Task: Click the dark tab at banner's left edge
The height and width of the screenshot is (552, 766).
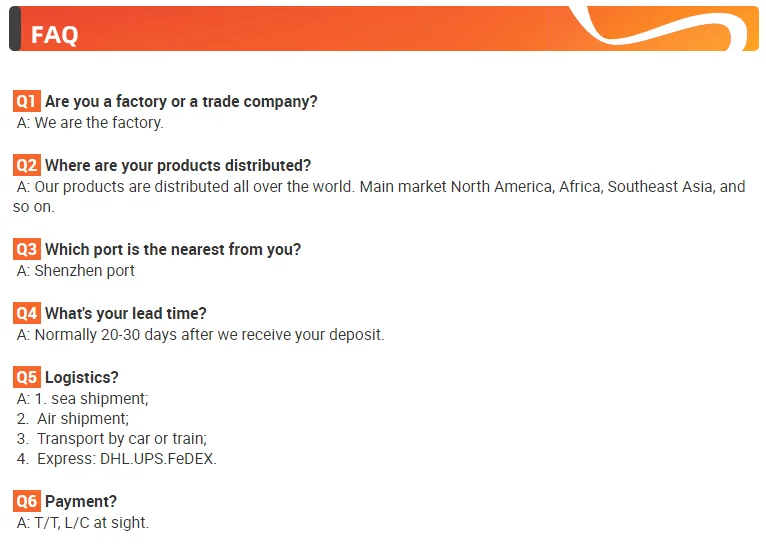Action: coord(15,28)
